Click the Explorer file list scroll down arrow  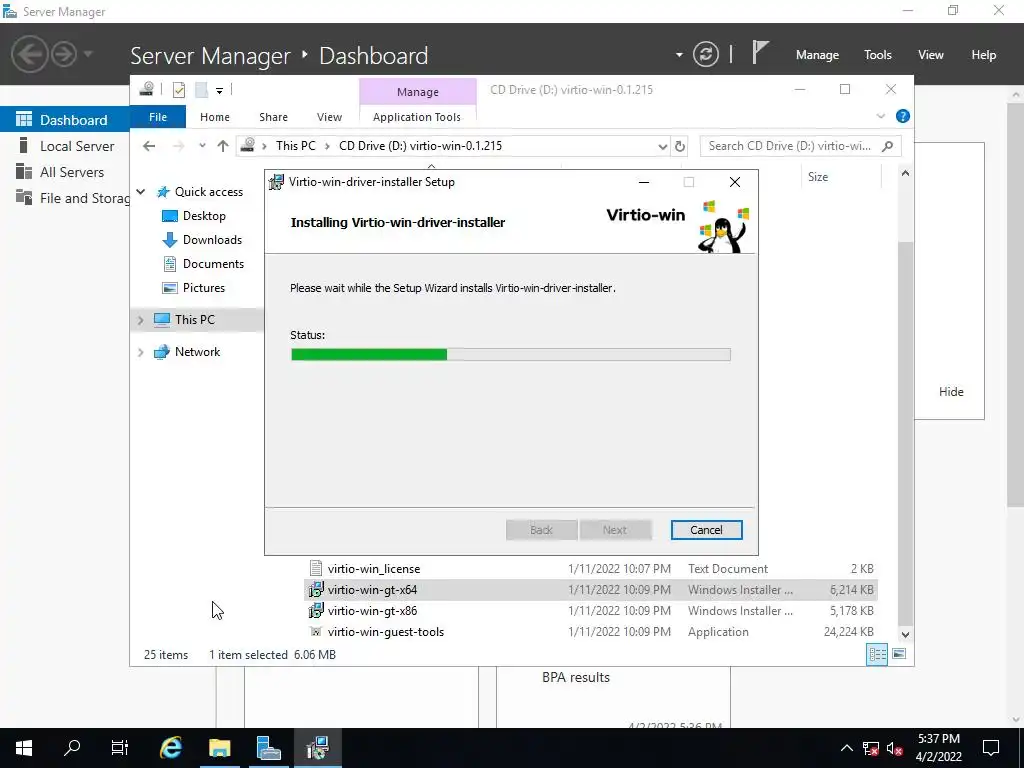(x=905, y=634)
